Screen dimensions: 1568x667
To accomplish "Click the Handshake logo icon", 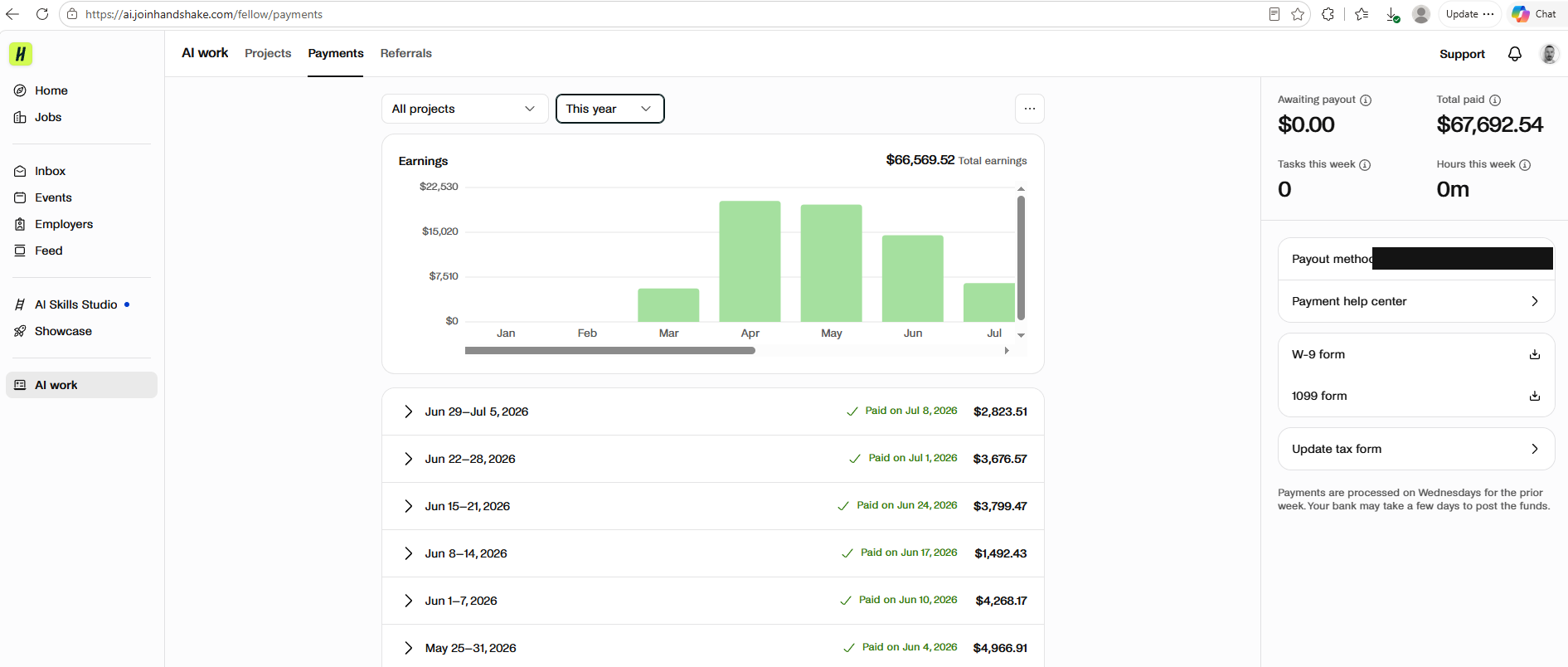I will [21, 54].
